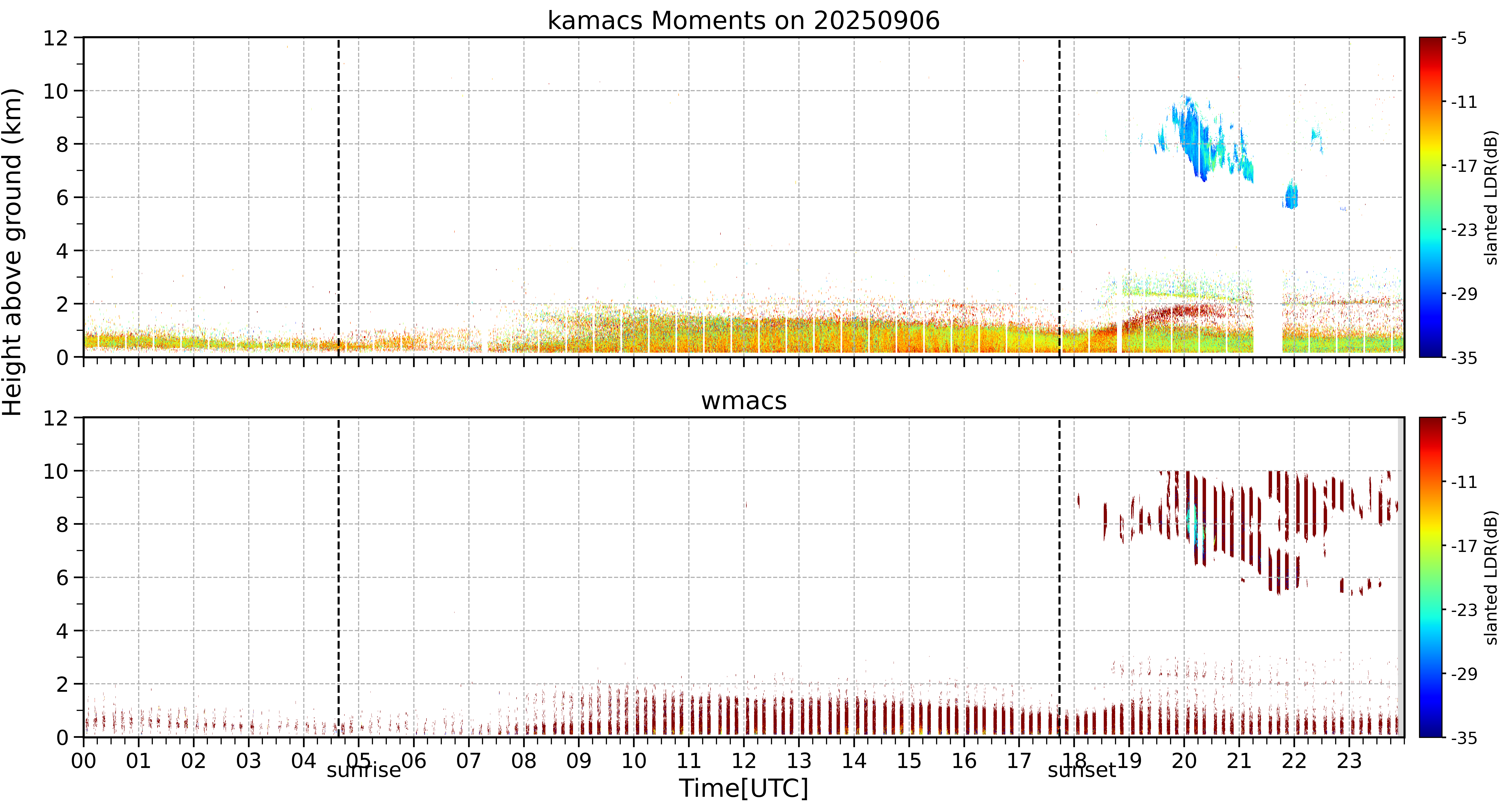Click the '23' hour tick label
This screenshot has height=812, width=1510.
pos(1349,761)
